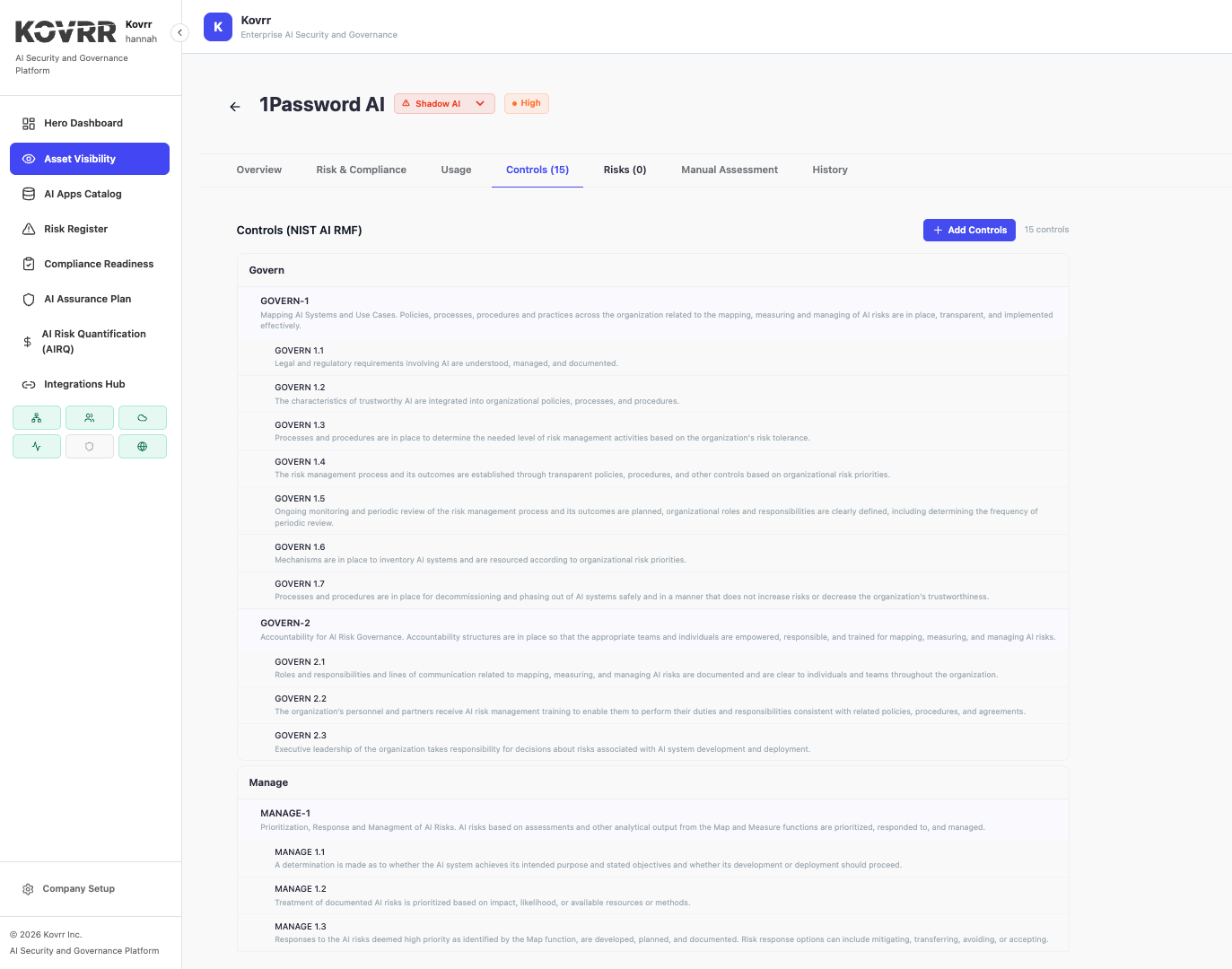
Task: Click the org-chart network integration tile
Action: coord(37,418)
